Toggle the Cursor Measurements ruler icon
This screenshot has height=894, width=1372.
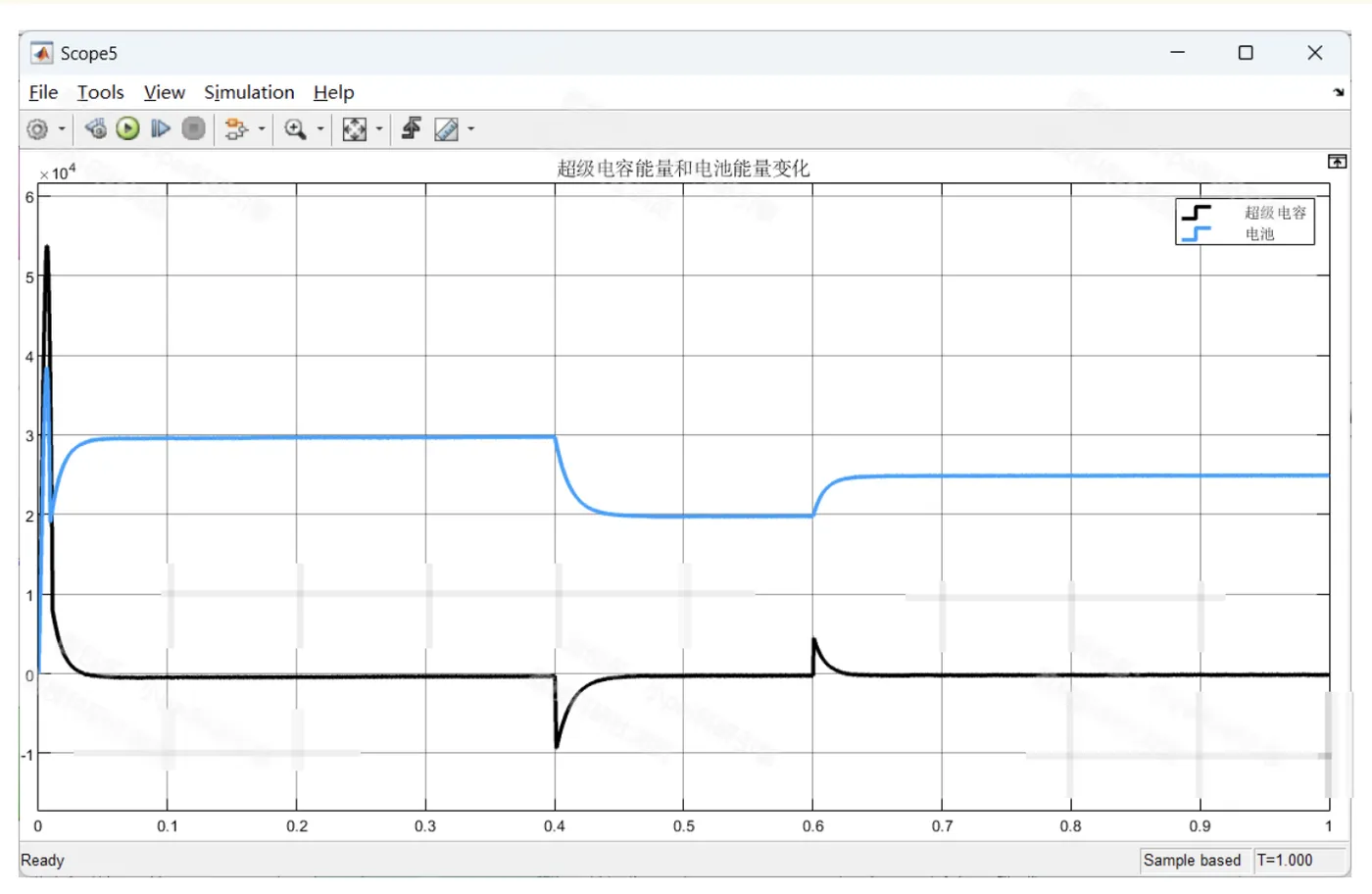click(x=446, y=129)
